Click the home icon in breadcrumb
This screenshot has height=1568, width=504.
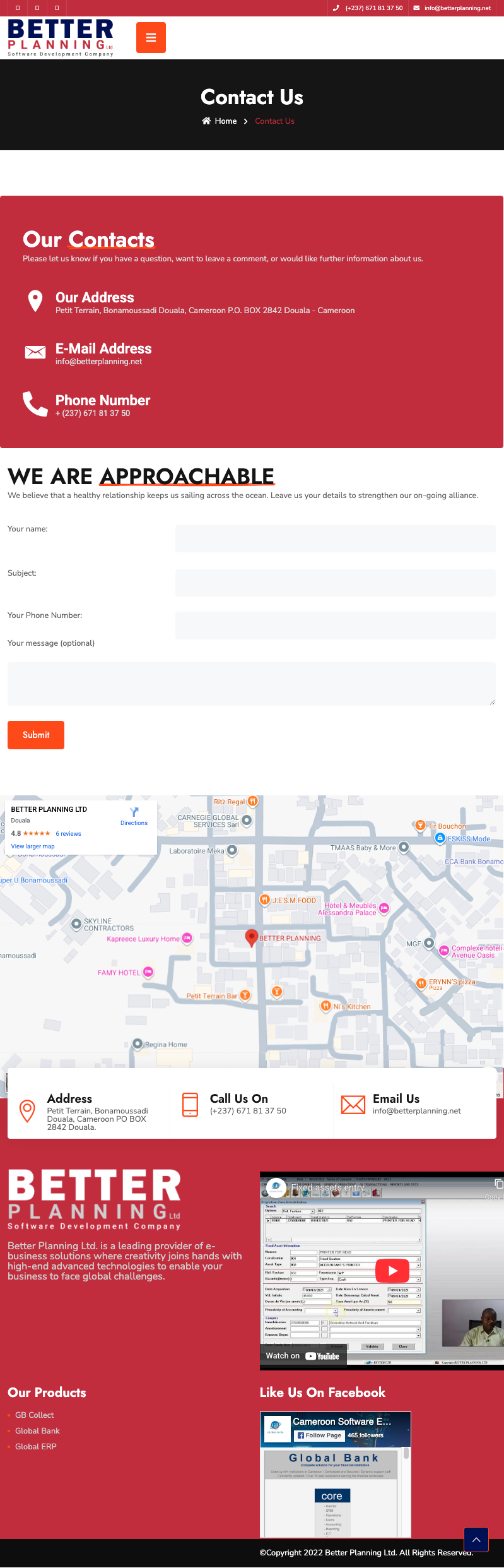pyautogui.click(x=206, y=121)
